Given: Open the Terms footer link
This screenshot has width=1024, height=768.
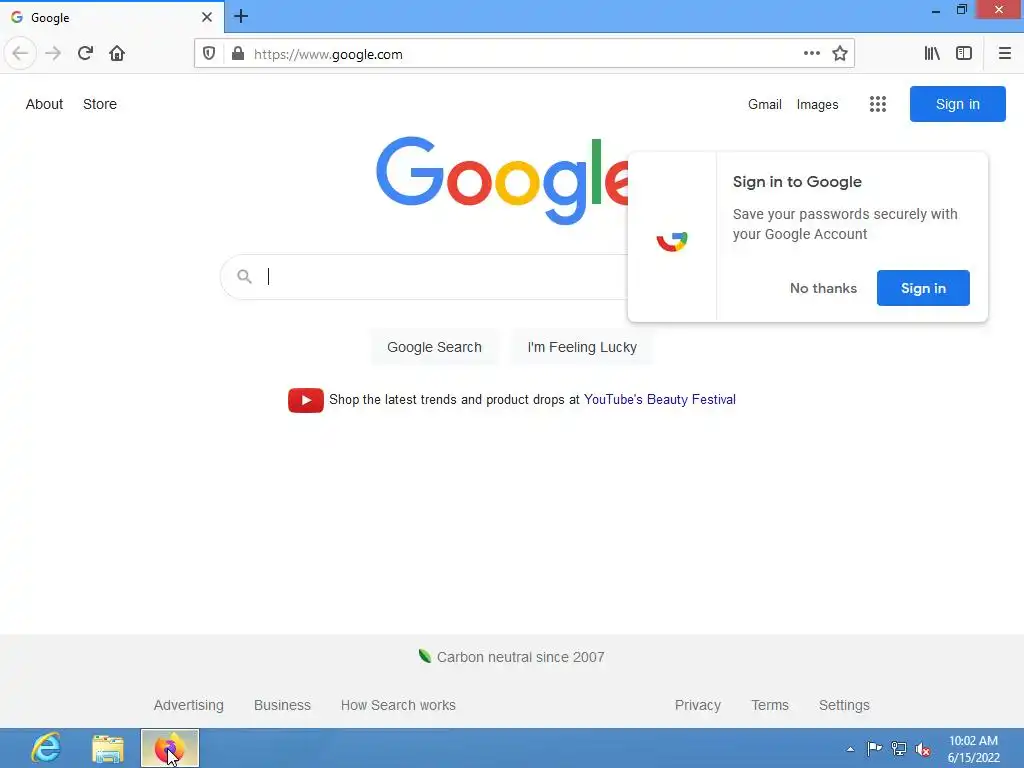Looking at the screenshot, I should [x=769, y=705].
